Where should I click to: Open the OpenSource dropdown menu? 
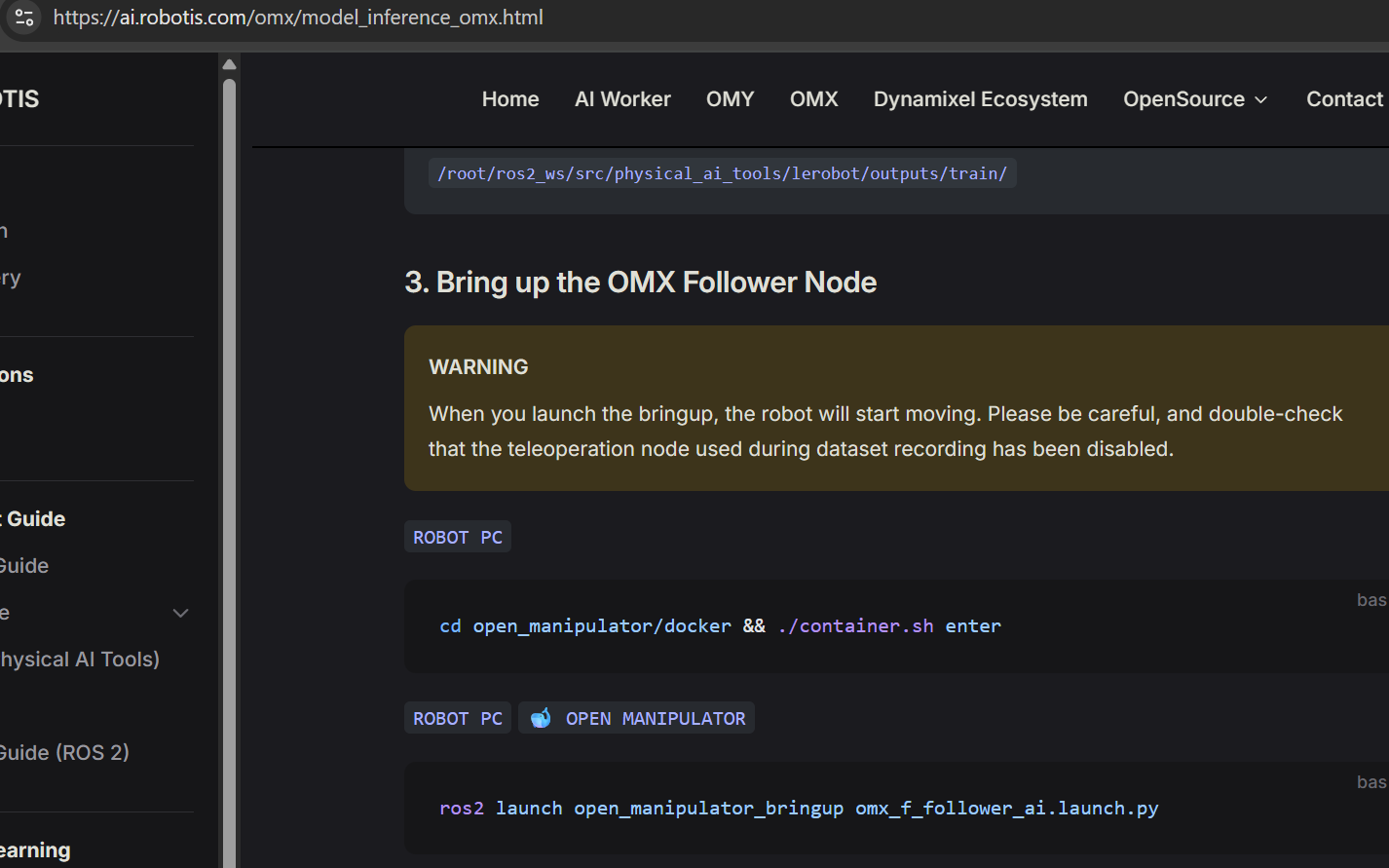pos(1194,99)
